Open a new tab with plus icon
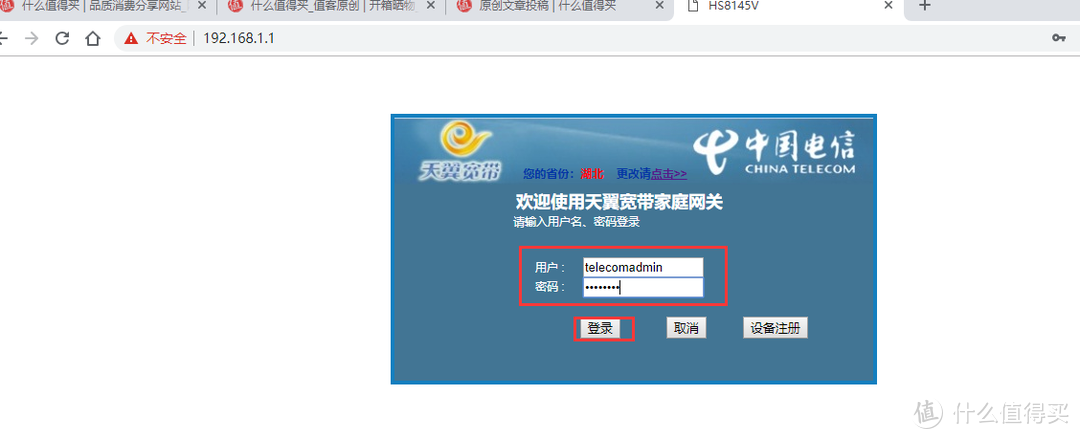Image resolution: width=1080 pixels, height=439 pixels. click(925, 6)
